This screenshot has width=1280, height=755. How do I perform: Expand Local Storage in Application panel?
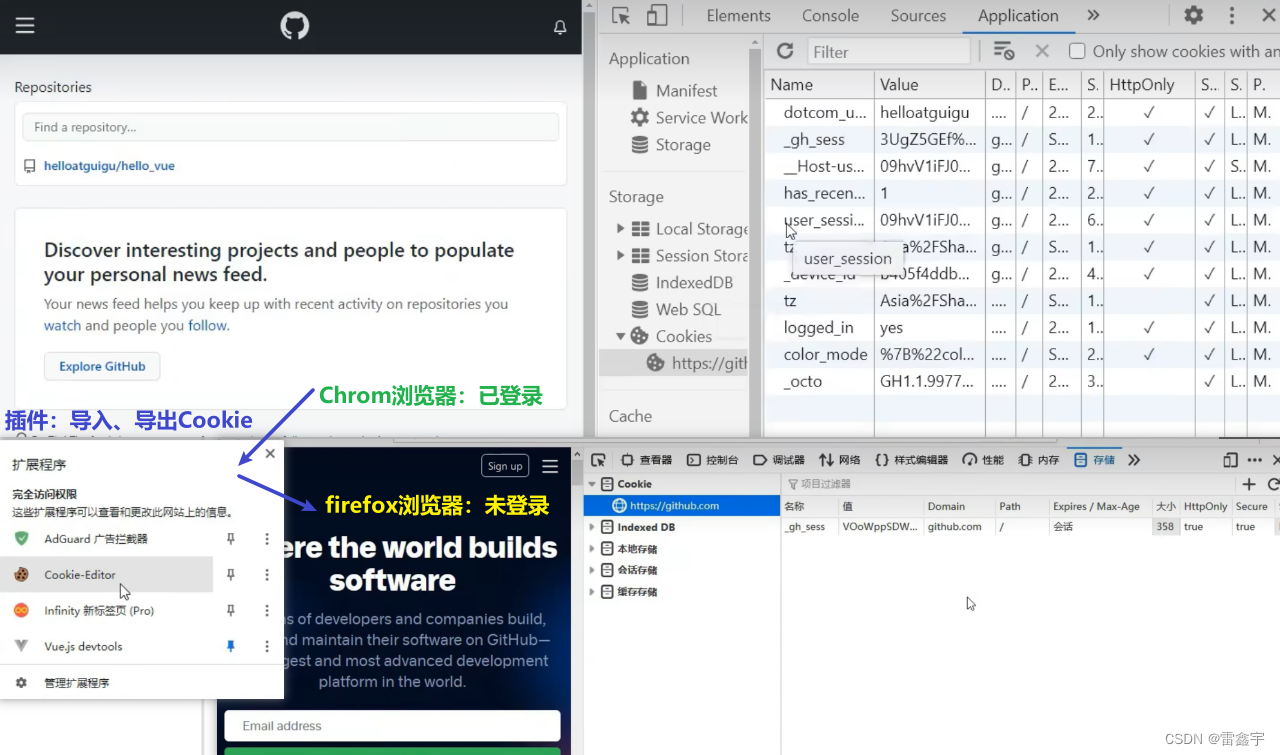[x=621, y=228]
